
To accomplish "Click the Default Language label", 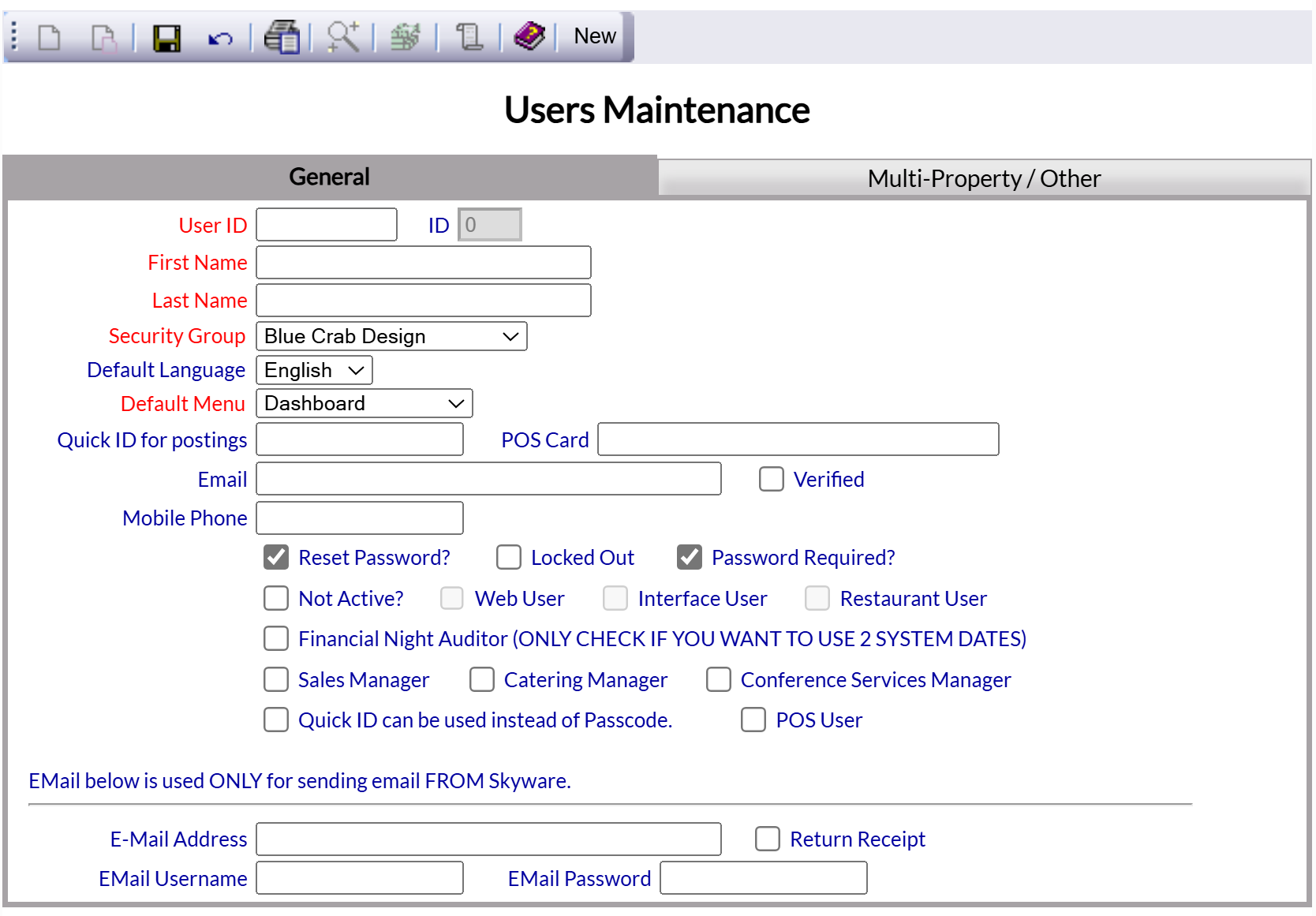I will point(166,370).
